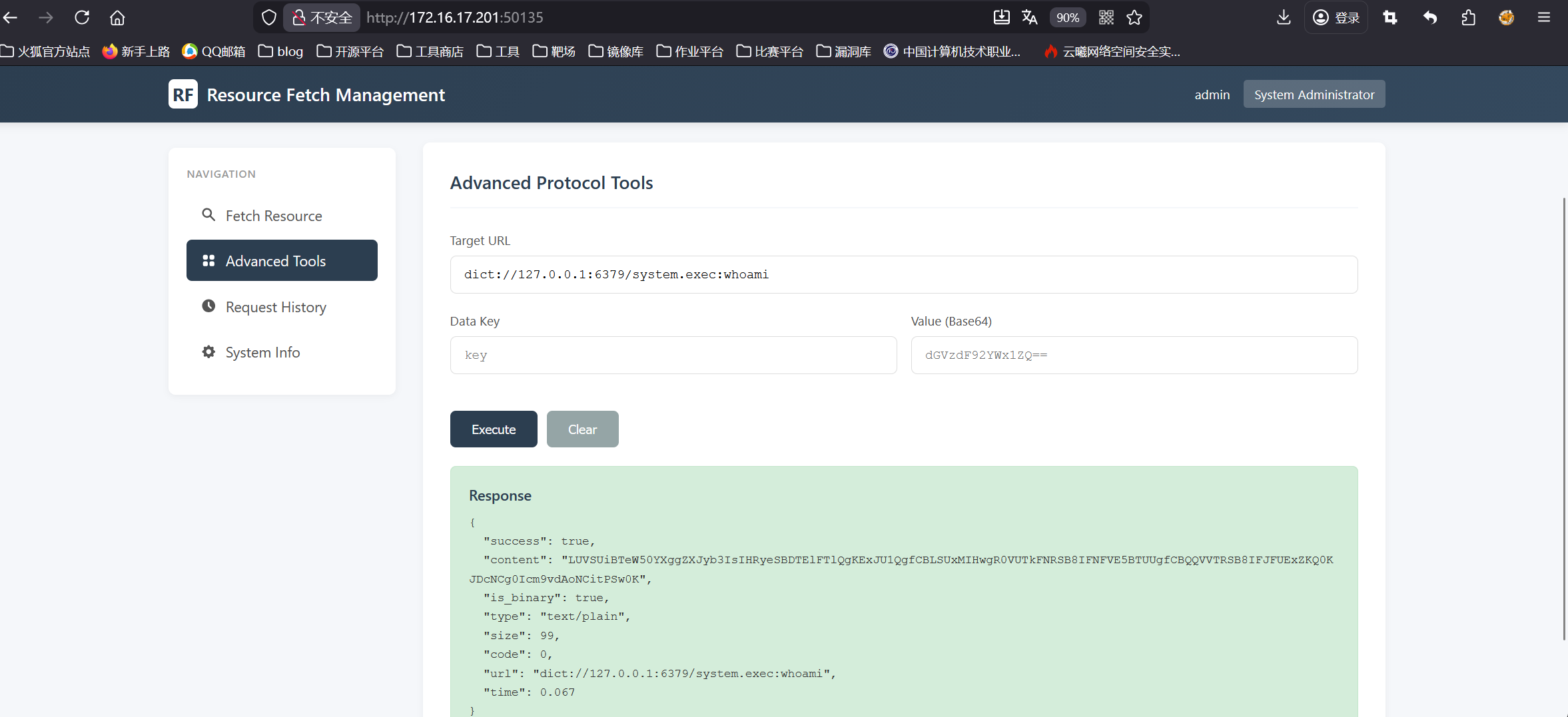Click the "is_binary": true response line
The width and height of the screenshot is (1568, 717).
pyautogui.click(x=546, y=598)
